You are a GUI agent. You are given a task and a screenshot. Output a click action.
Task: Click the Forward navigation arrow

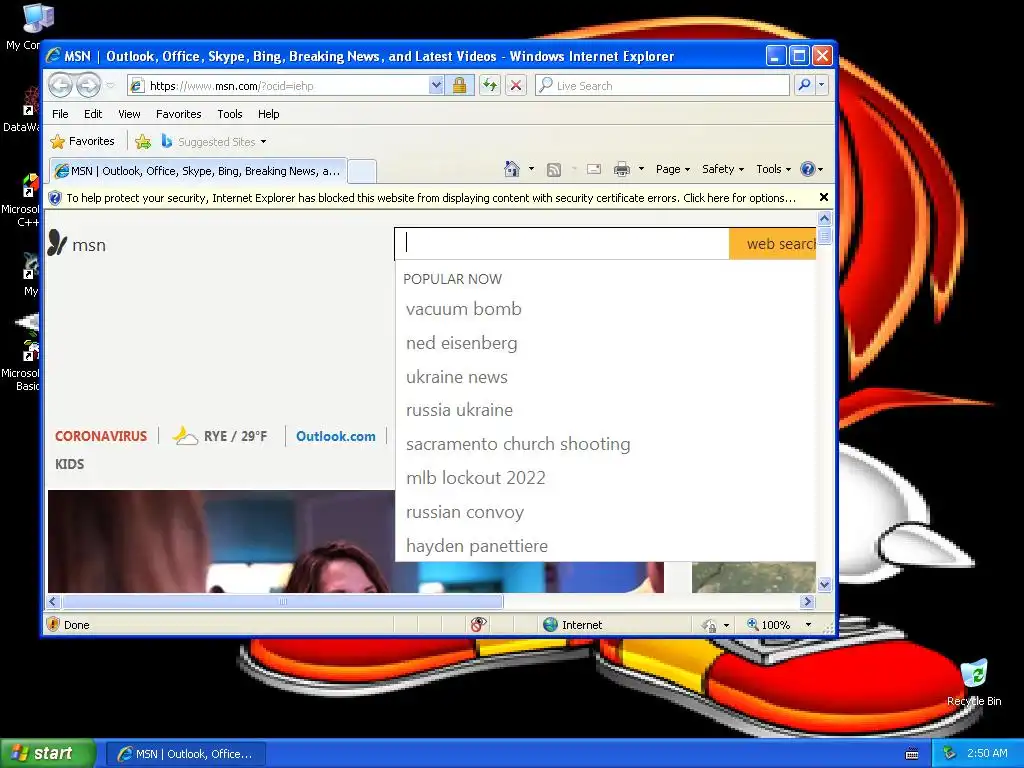[x=88, y=85]
